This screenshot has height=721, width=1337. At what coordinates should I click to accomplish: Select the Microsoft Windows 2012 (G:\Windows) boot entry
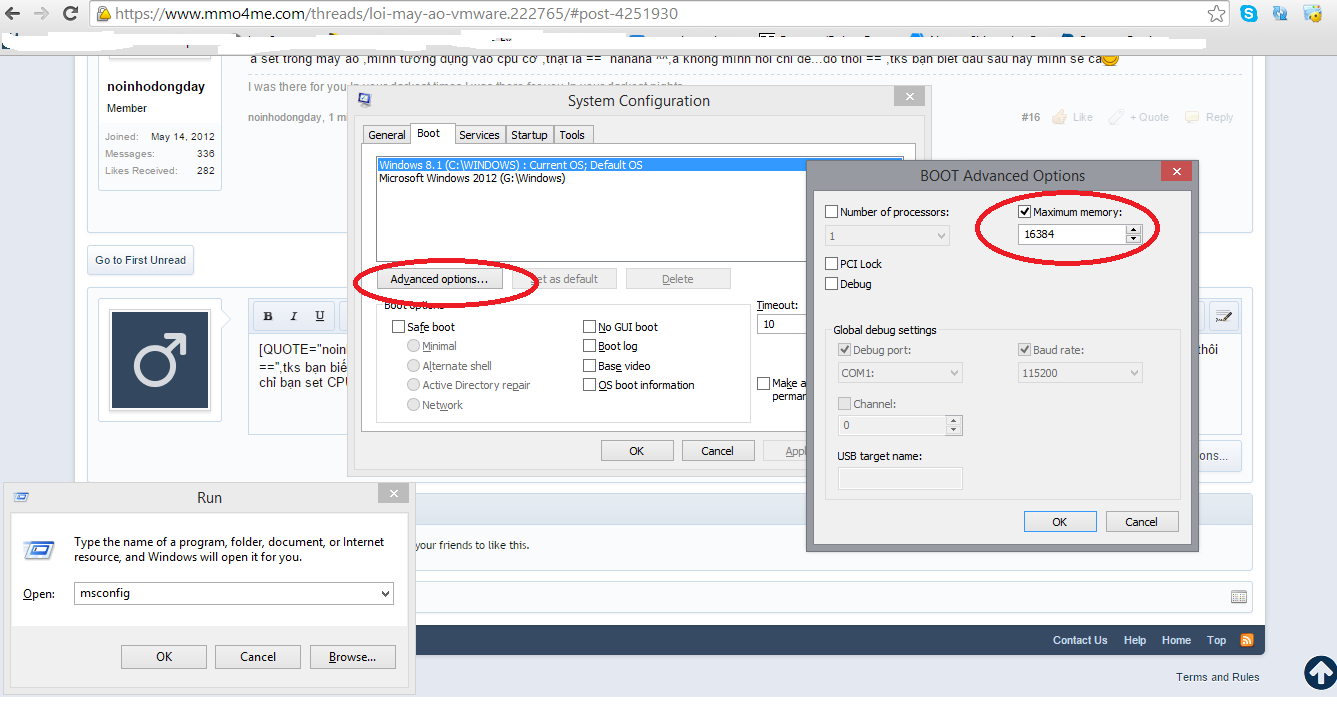click(x=472, y=178)
